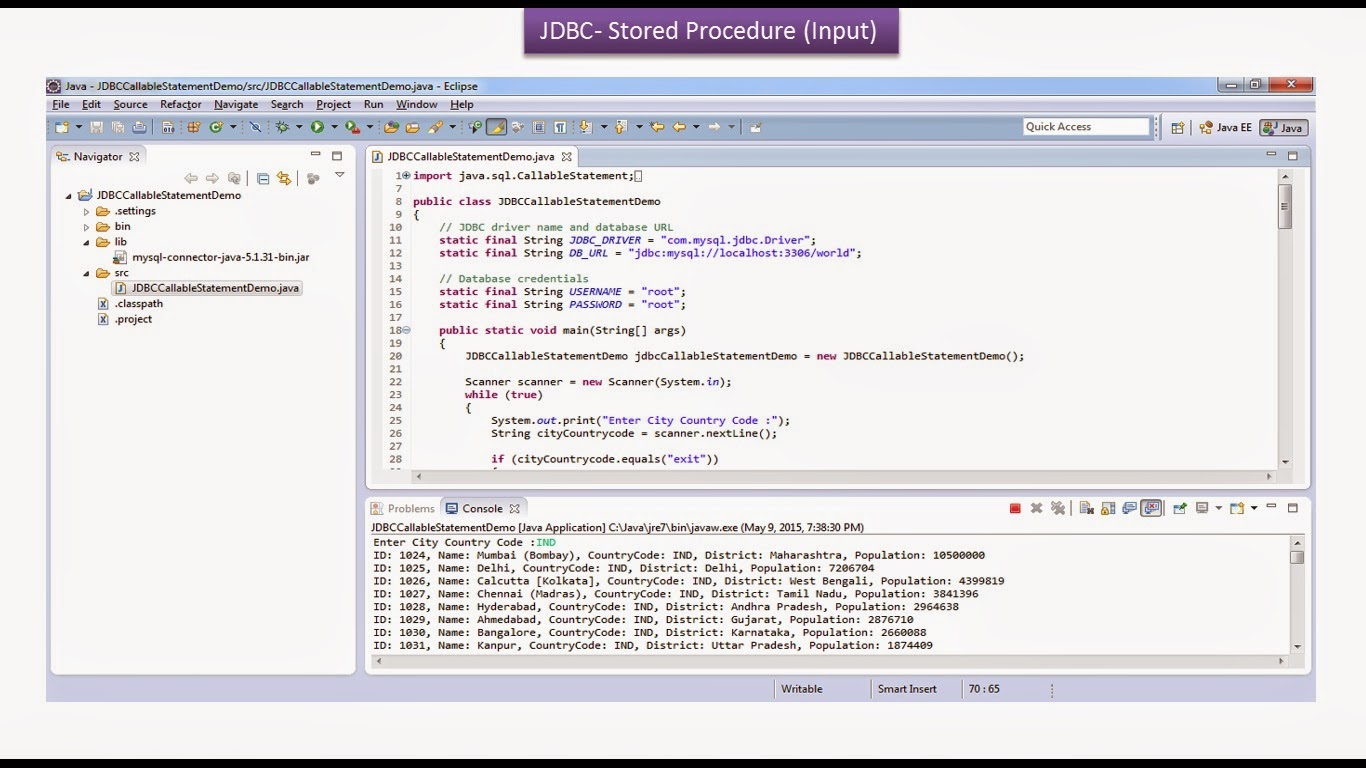Open the Window menu
Screen dimensions: 1366x768
pyautogui.click(x=417, y=104)
